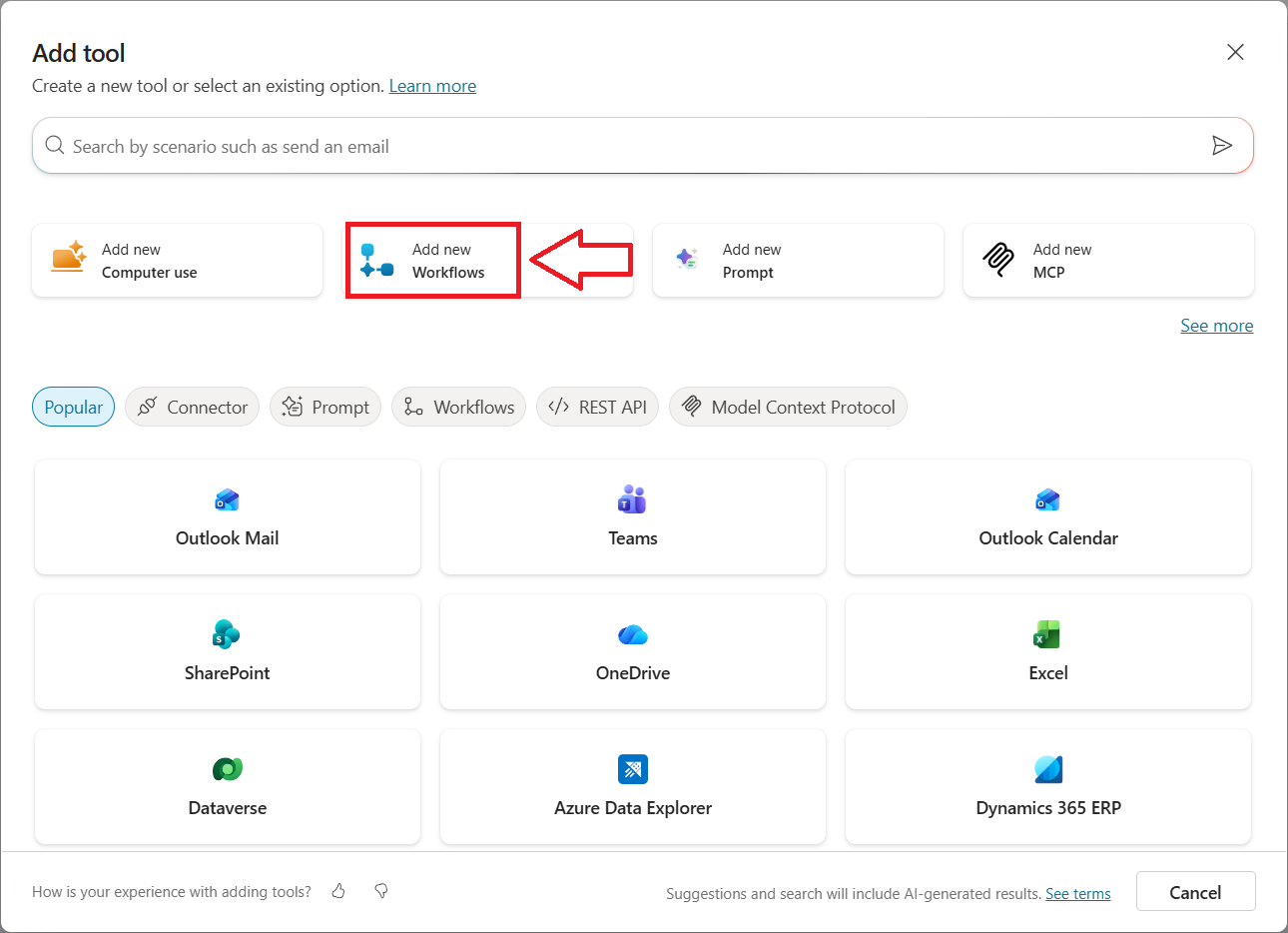Click the Outlook Calendar icon

click(x=1047, y=499)
